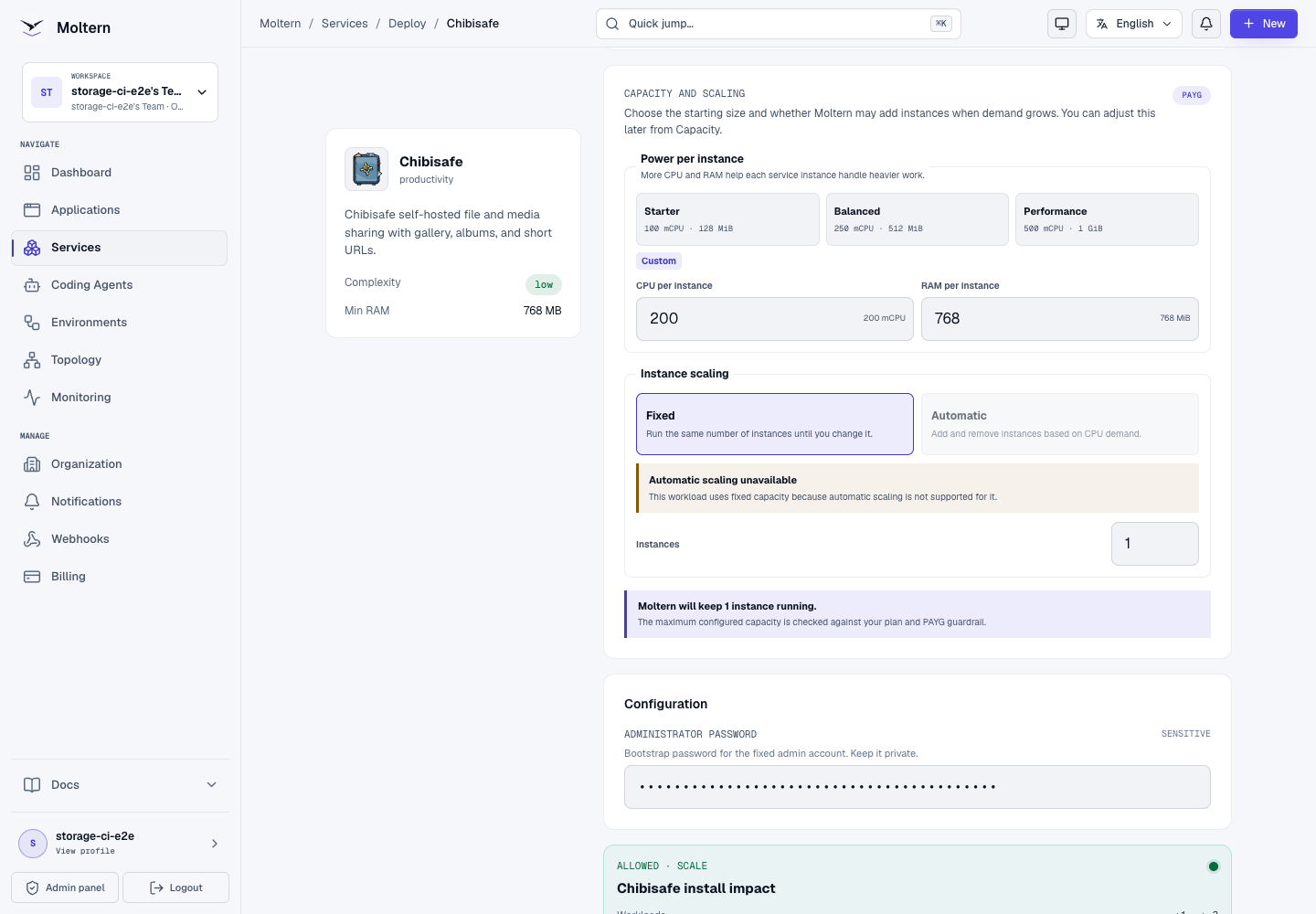The width and height of the screenshot is (1316, 914).
Task: Go to Applications in the sidebar
Action: pyautogui.click(x=120, y=210)
